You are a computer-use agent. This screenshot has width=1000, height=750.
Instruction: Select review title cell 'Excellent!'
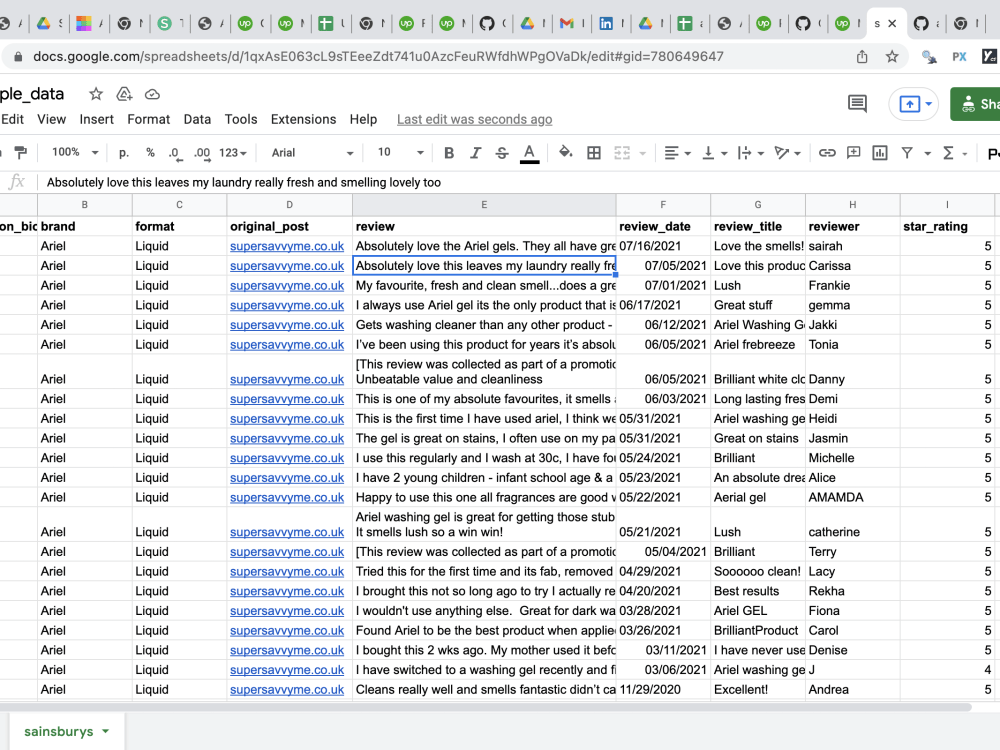point(758,689)
